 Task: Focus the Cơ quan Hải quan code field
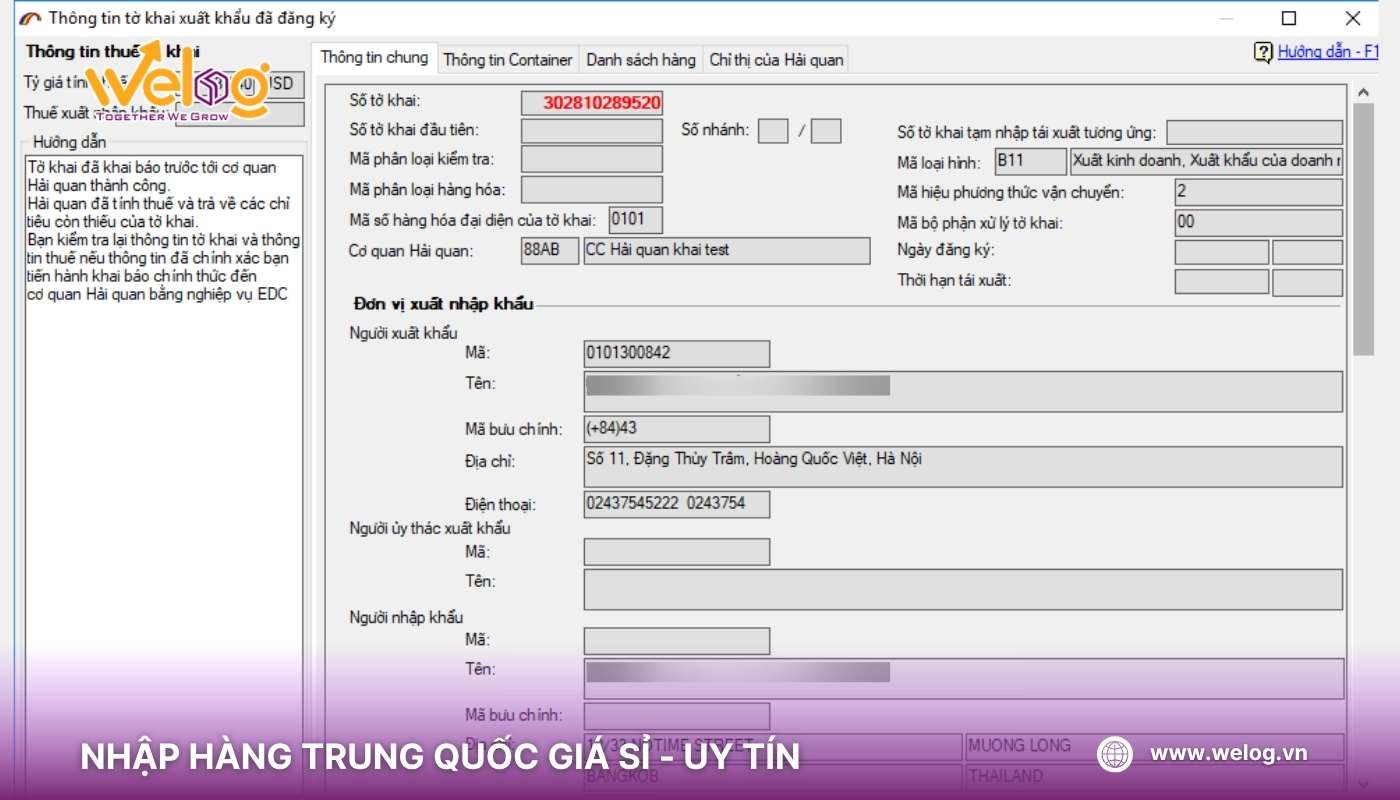coord(549,250)
